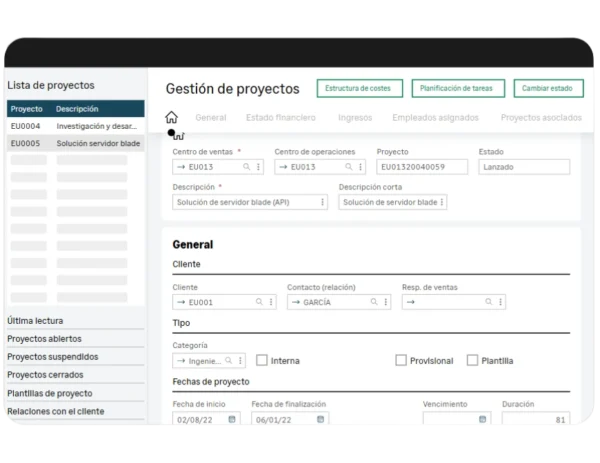600x463 pixels.
Task: Open Resp. de ventas more options
Action: 501,302
